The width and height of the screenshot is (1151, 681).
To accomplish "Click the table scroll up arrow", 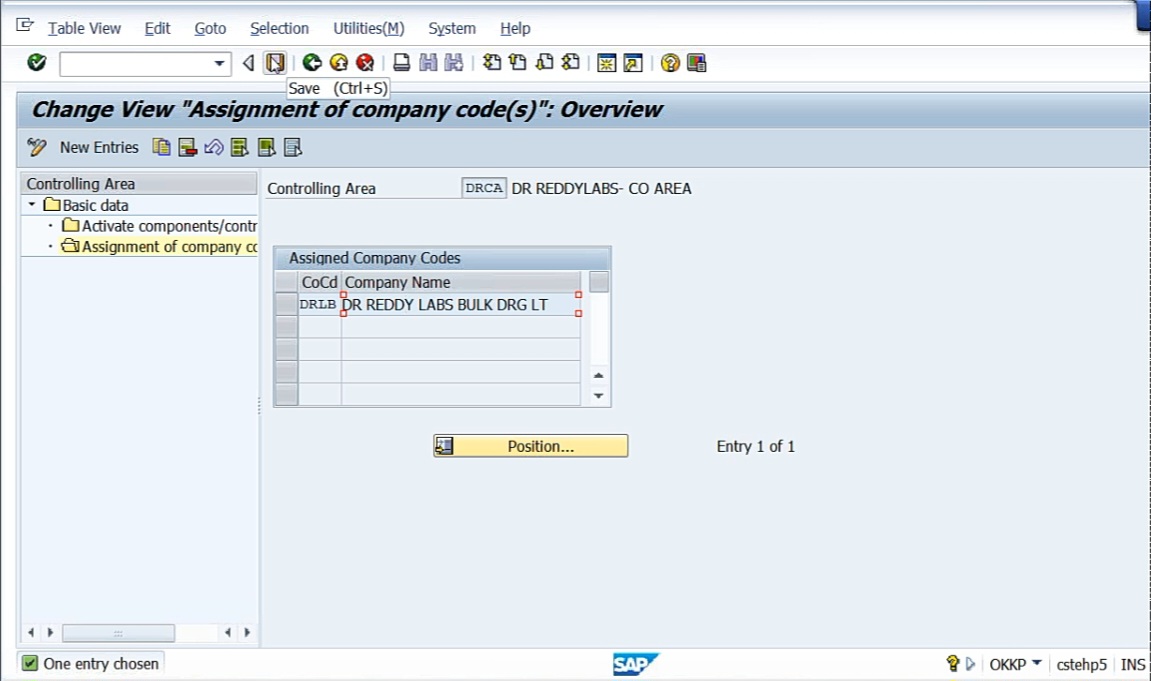I will [x=599, y=376].
